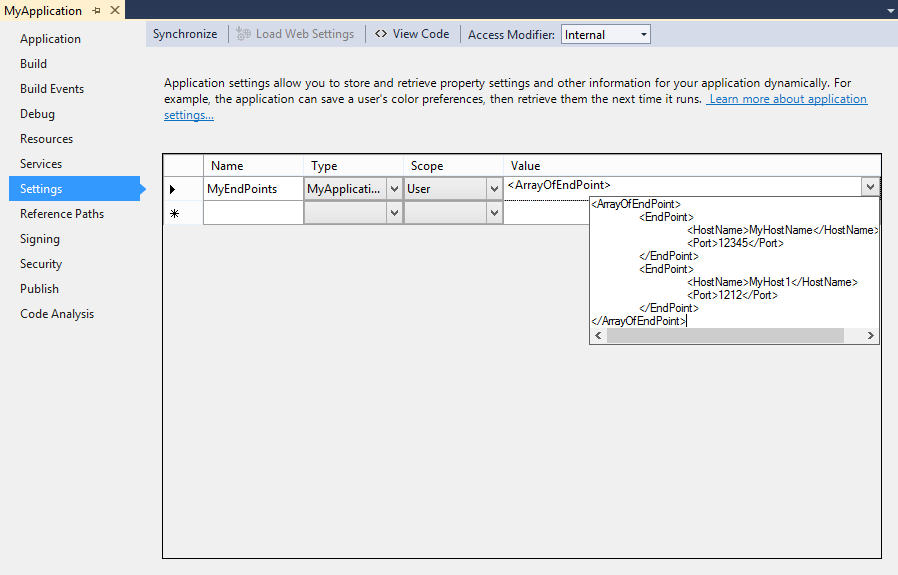Select the MyEndPoints row header arrow
This screenshot has width=898, height=575.
point(183,189)
